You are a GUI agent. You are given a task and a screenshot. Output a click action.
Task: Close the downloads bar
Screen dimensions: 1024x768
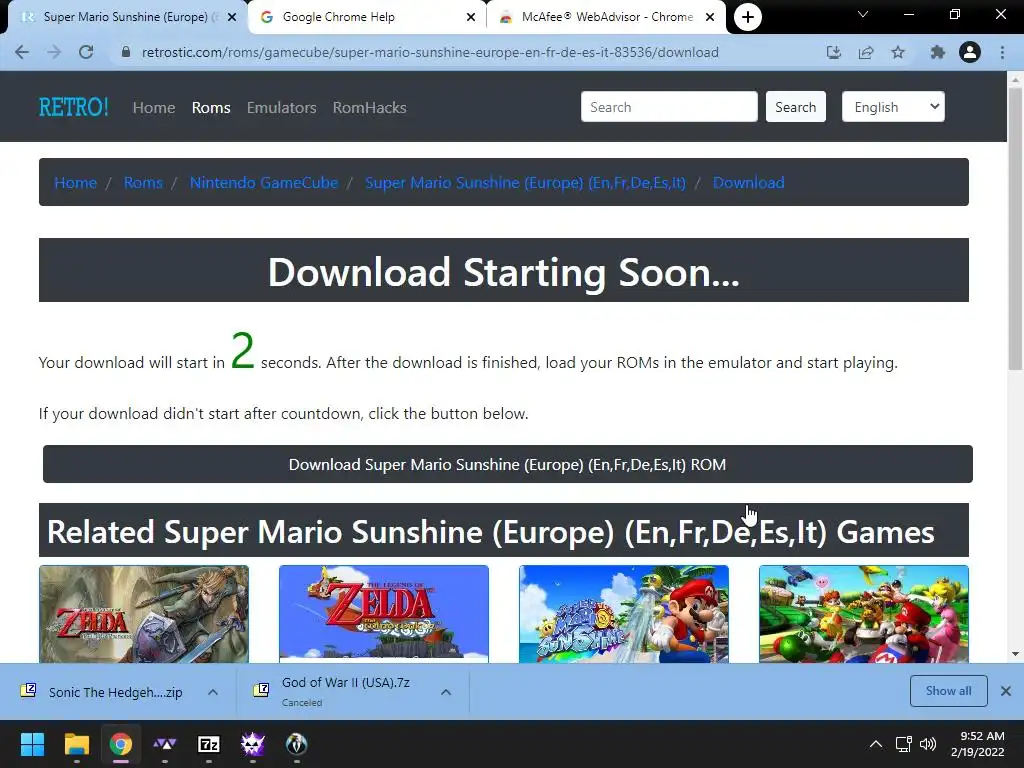click(x=1006, y=691)
